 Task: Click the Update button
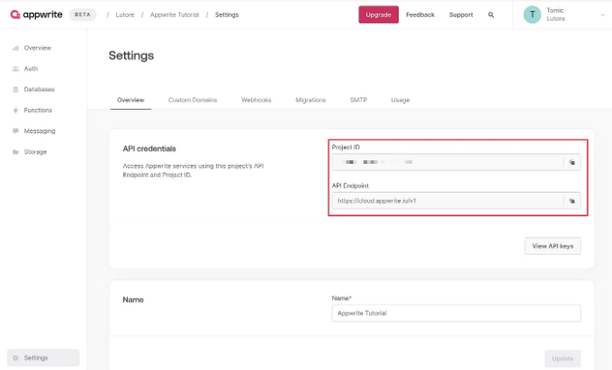coord(562,358)
